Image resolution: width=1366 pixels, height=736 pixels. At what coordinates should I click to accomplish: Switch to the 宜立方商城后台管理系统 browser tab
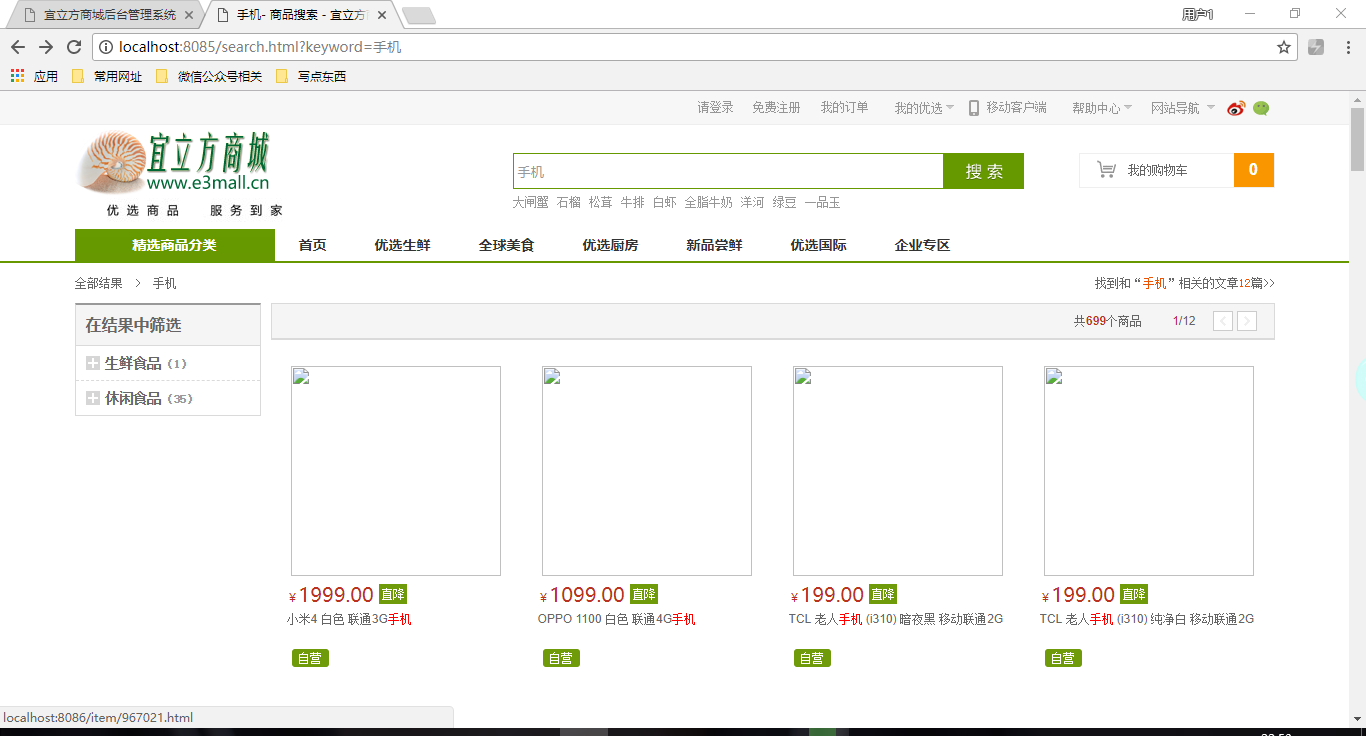pyautogui.click(x=103, y=15)
